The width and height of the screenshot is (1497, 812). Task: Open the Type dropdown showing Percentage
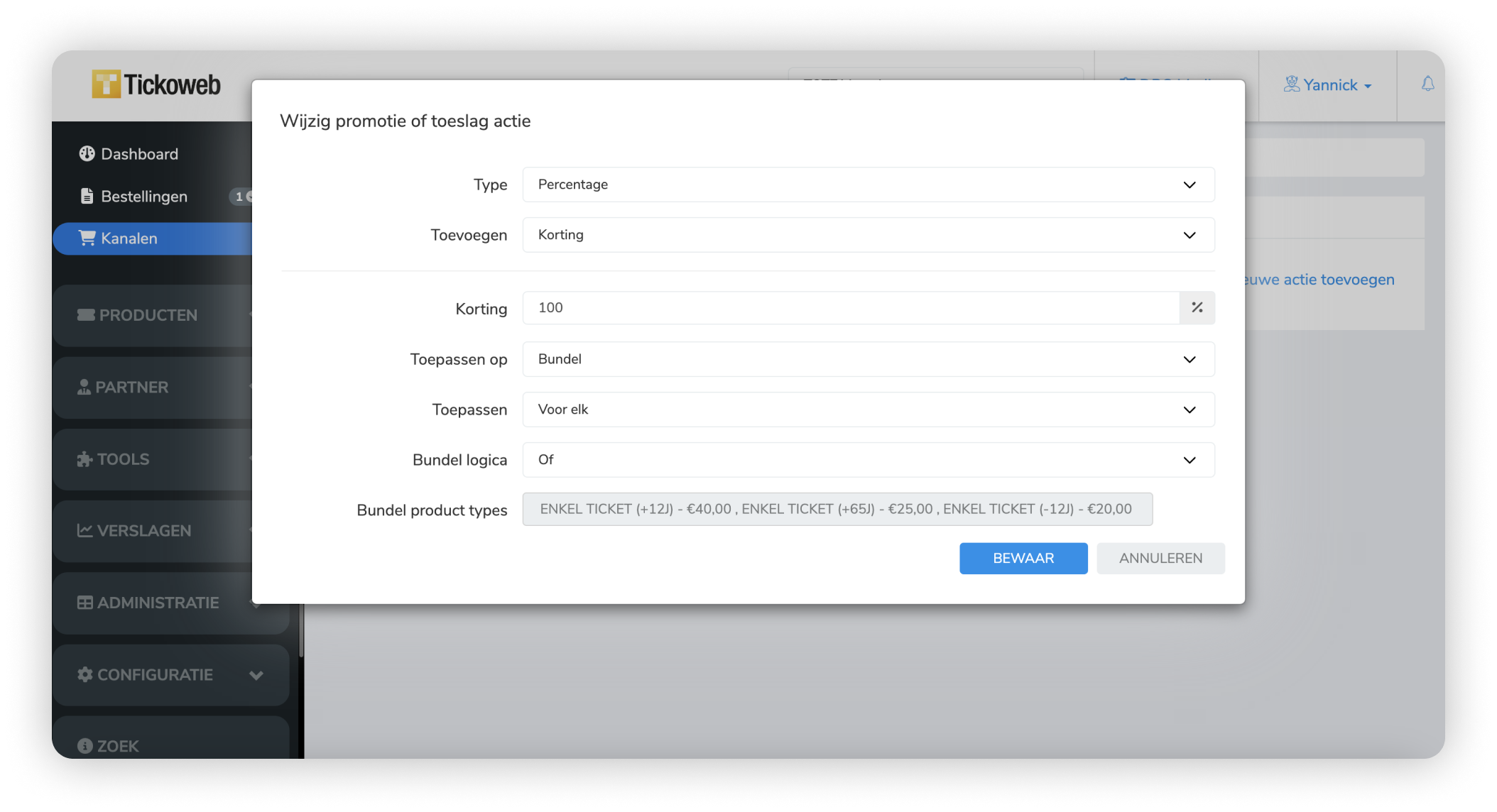pos(868,185)
